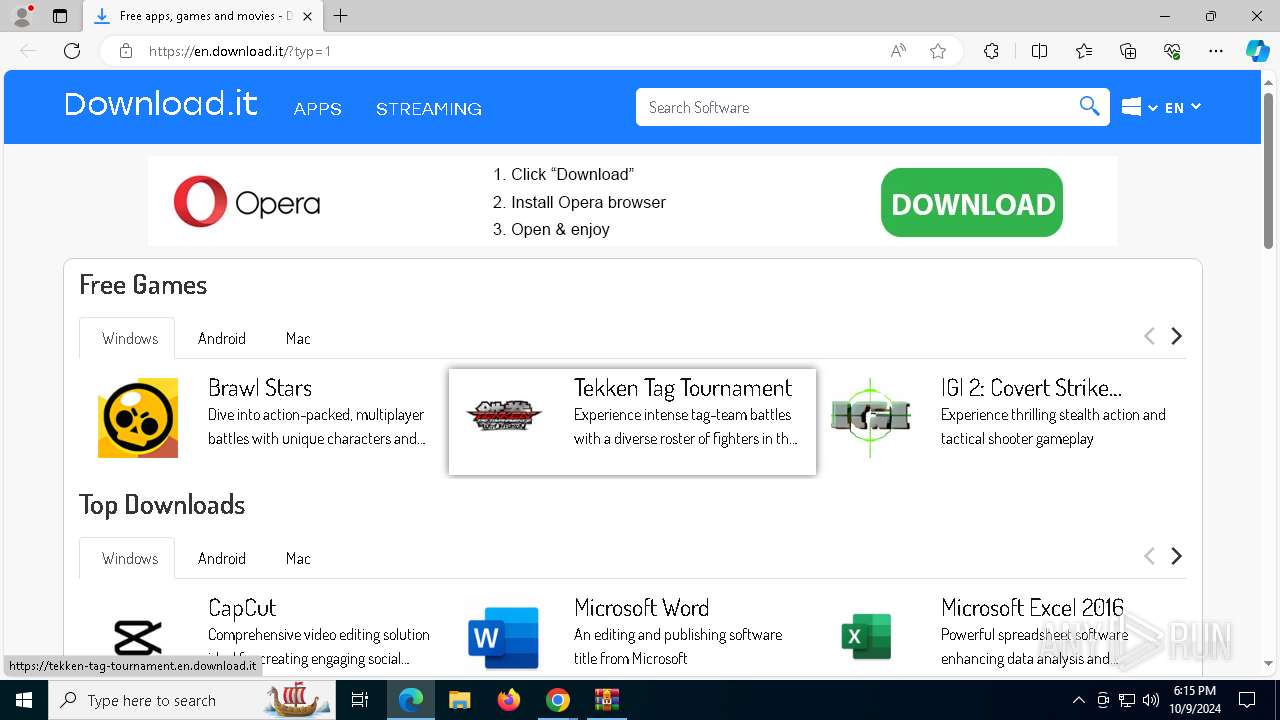Click the search magnifier icon
This screenshot has height=720, width=1280.
coord(1089,107)
